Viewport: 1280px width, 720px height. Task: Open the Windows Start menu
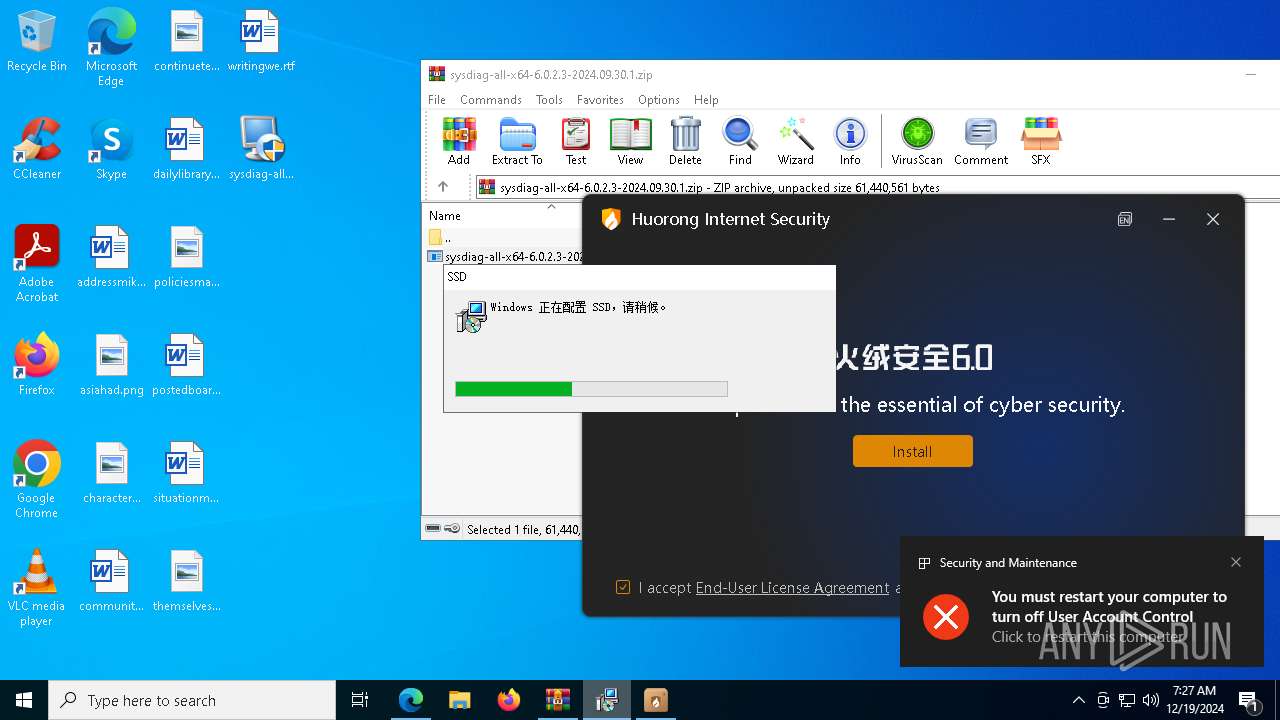point(24,700)
